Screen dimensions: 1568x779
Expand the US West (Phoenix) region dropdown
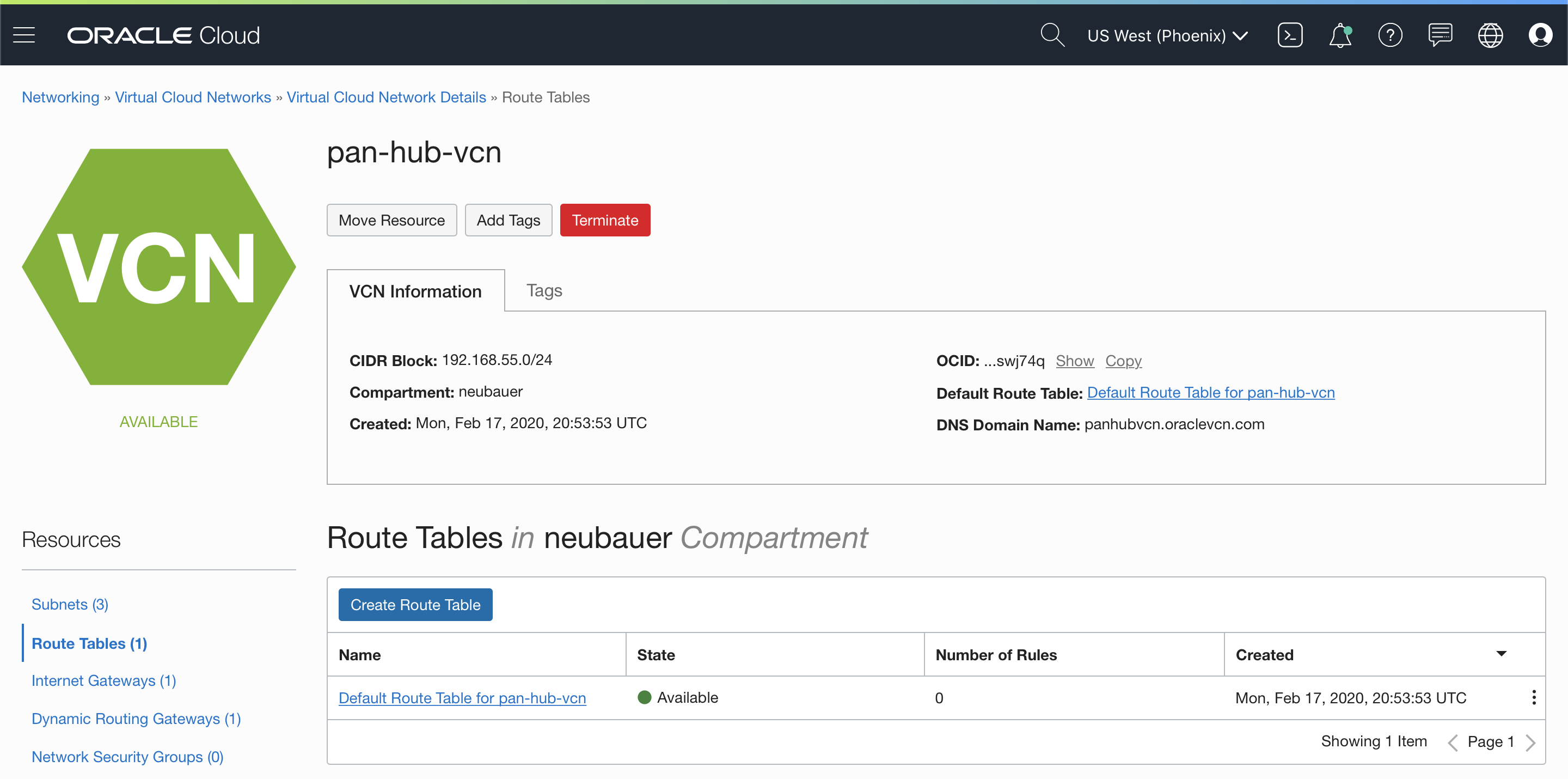[1167, 36]
